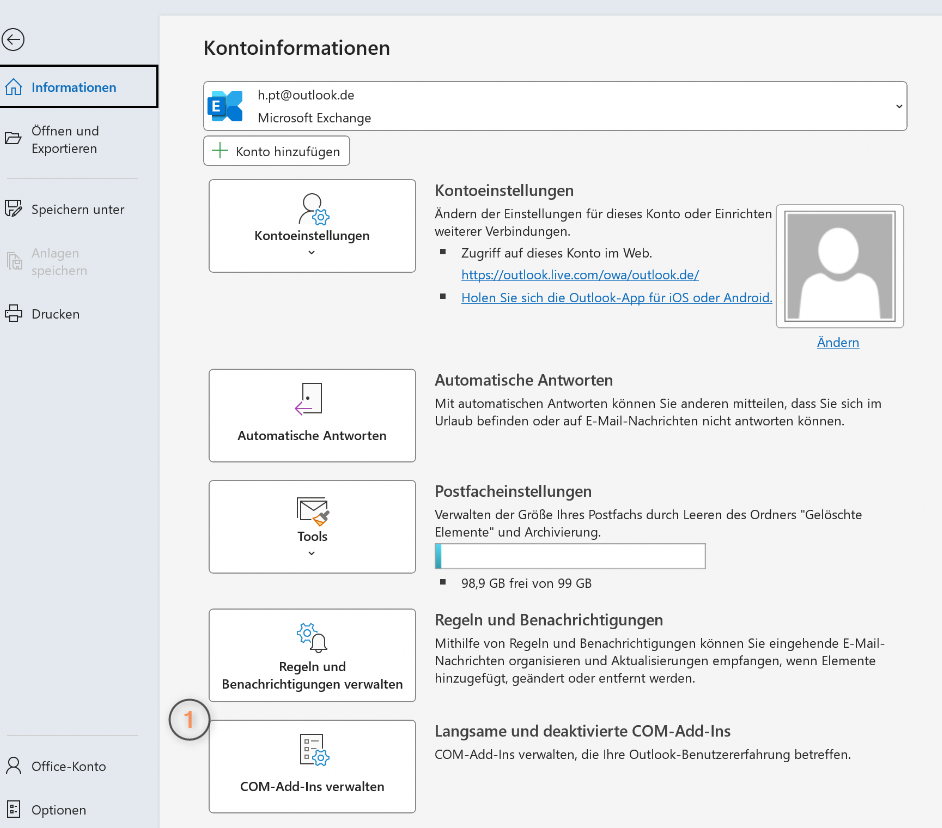
Task: Expand the Kontoeinstellungen dropdown button
Action: [x=312, y=226]
